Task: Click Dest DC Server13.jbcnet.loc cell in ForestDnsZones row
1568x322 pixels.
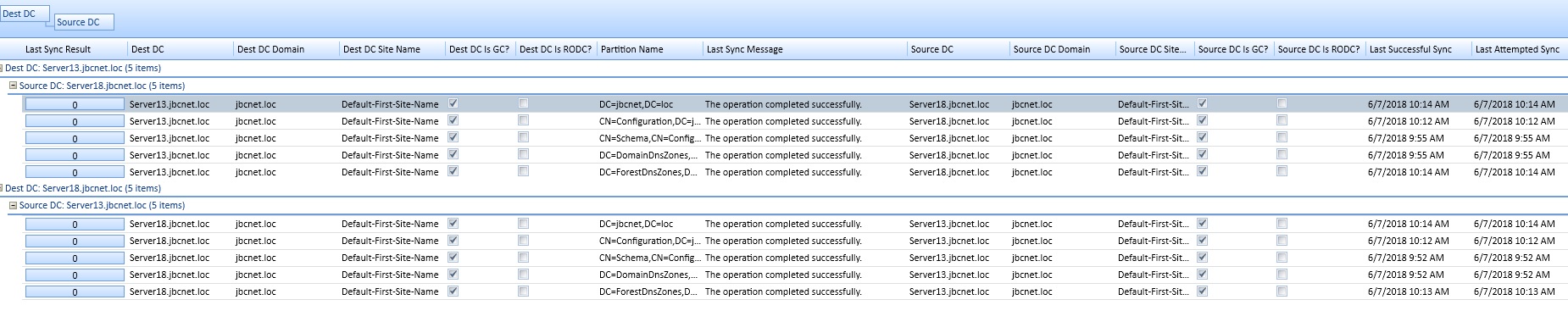Action: [x=170, y=172]
